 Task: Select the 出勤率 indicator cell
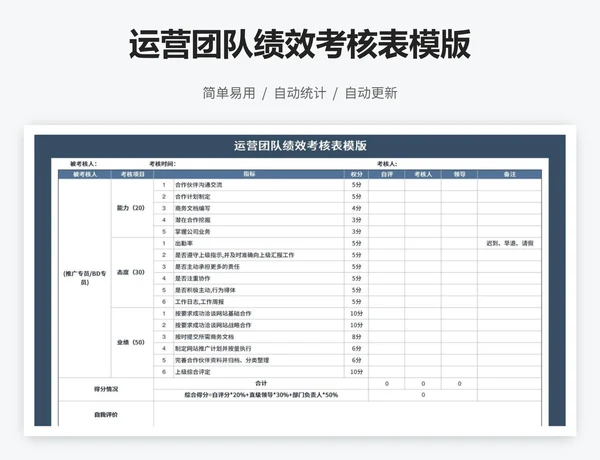[x=259, y=243]
